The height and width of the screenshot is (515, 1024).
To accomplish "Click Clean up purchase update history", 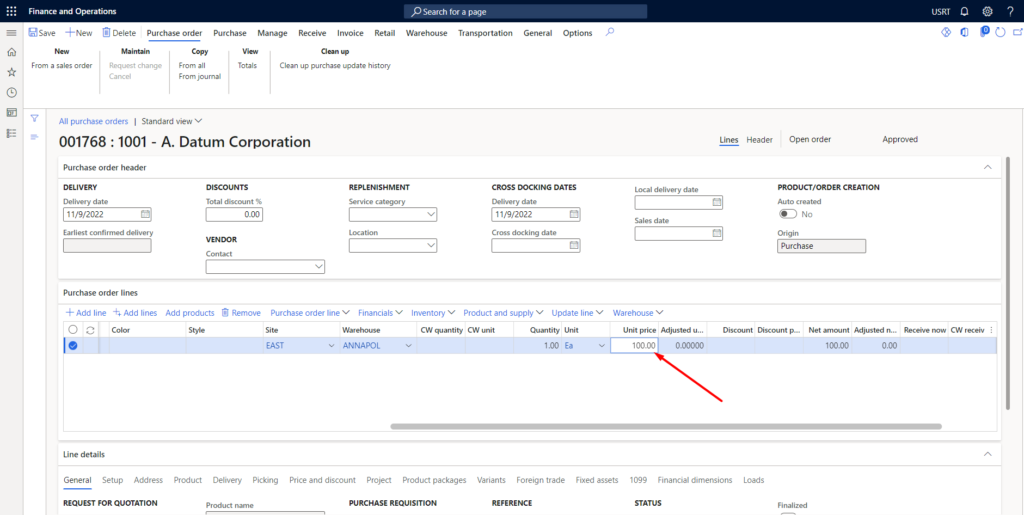I will point(335,65).
